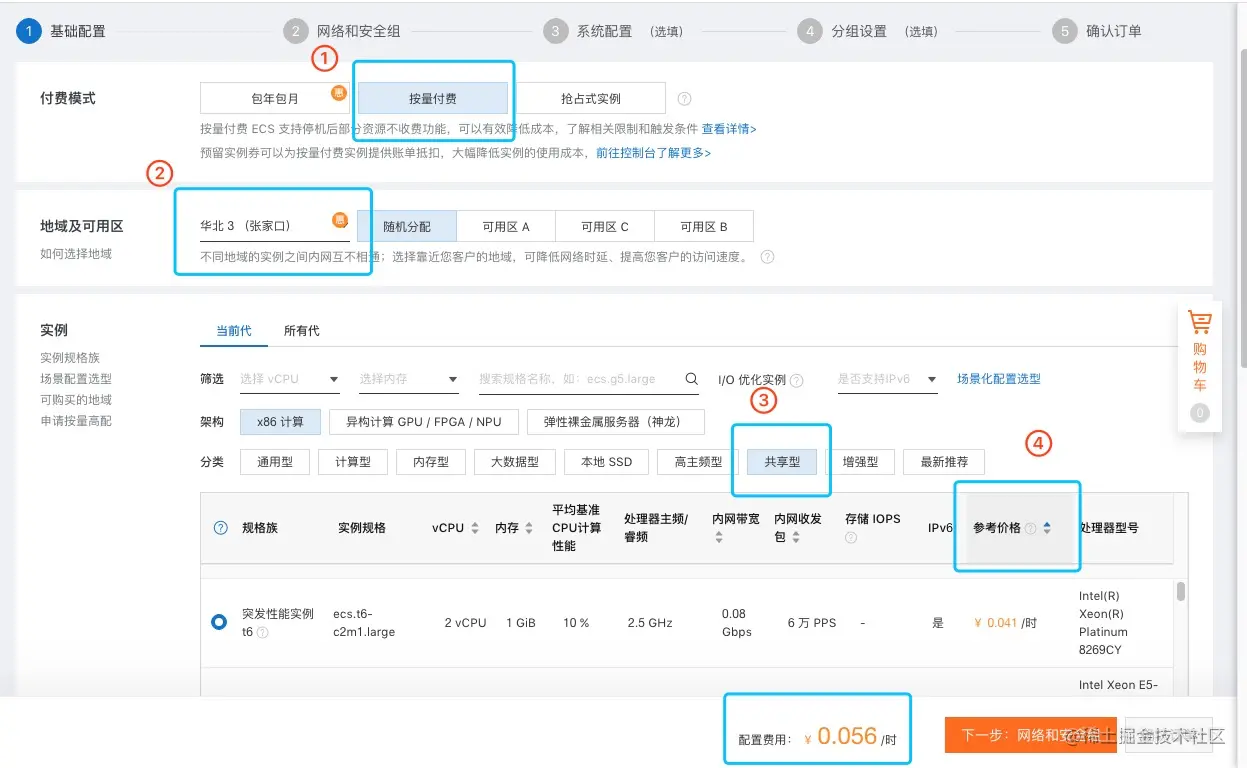Open 如何选择地域 link
Image resolution: width=1247 pixels, height=768 pixels.
coord(76,254)
